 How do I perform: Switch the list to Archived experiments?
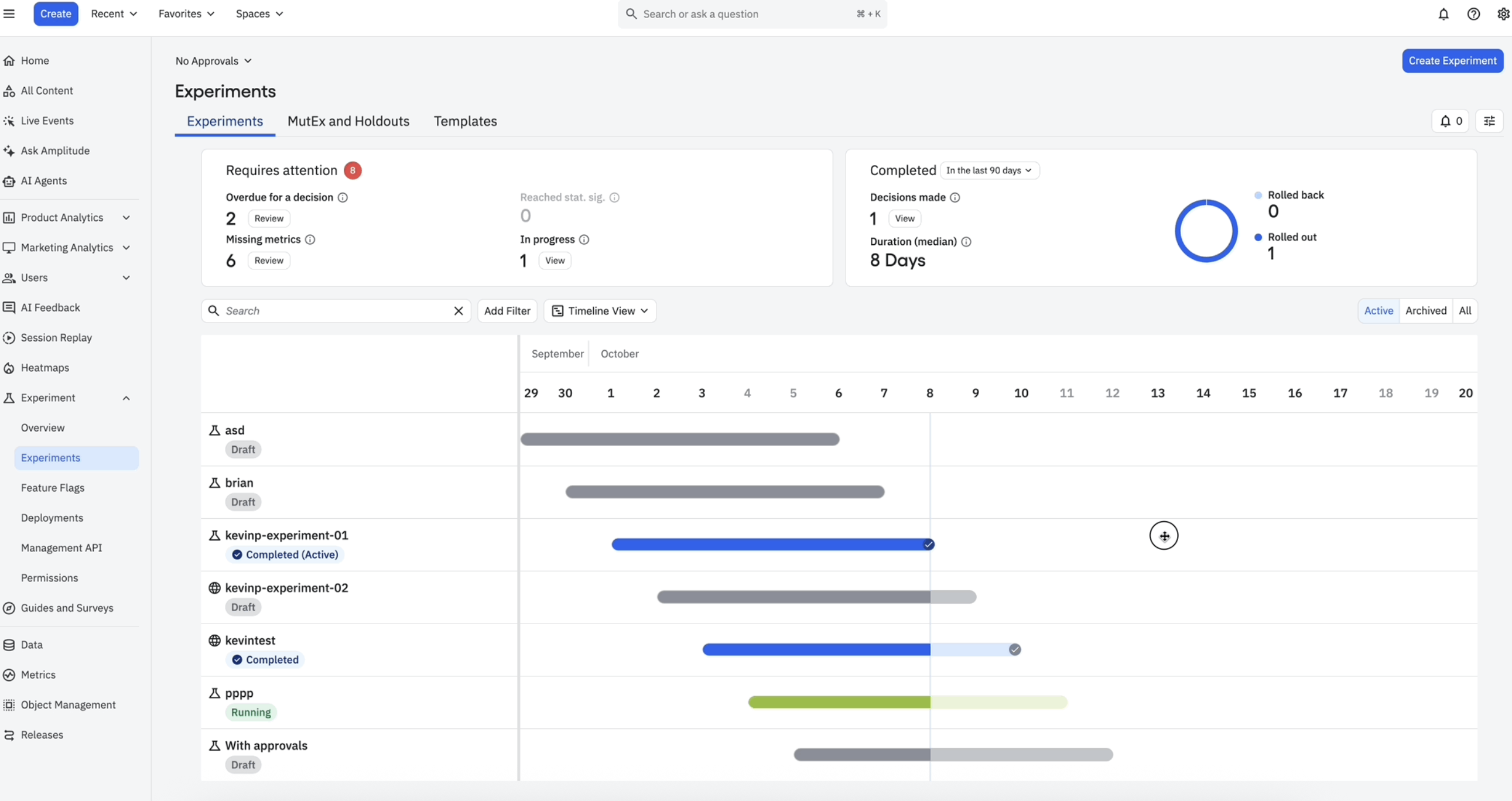click(x=1426, y=310)
